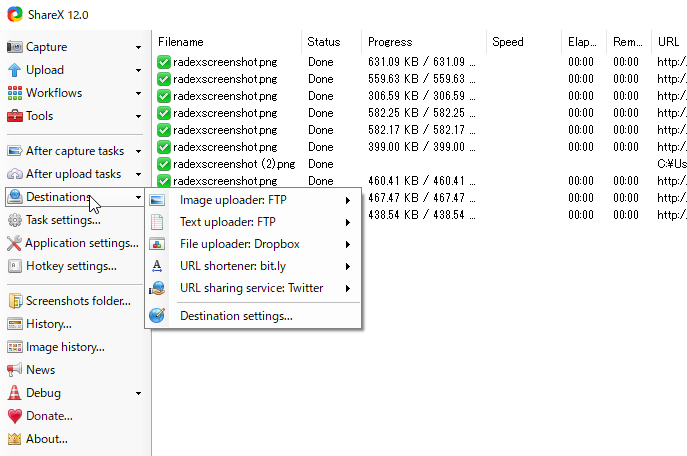
Task: Click the Upload arrow icon
Action: [14, 70]
